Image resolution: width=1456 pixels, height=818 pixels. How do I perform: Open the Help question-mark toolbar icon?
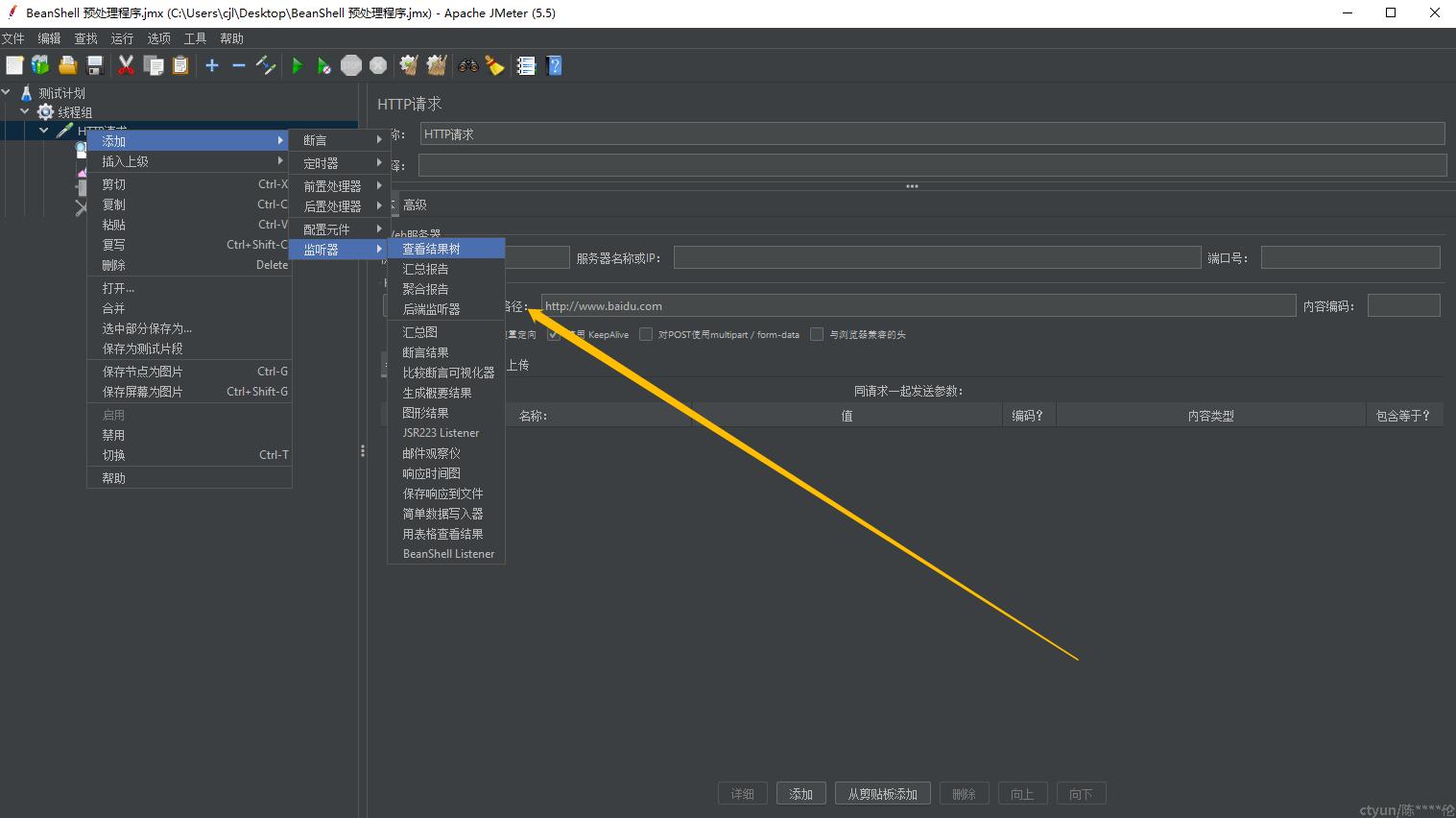(554, 65)
